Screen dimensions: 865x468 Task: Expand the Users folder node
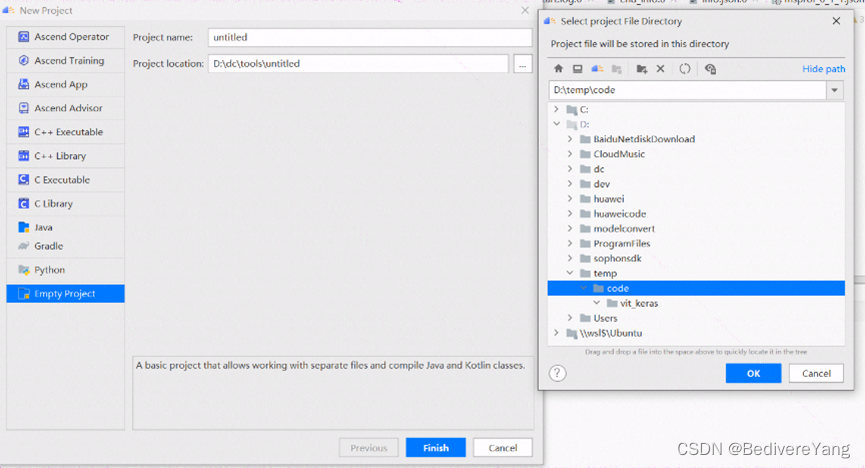(x=570, y=318)
